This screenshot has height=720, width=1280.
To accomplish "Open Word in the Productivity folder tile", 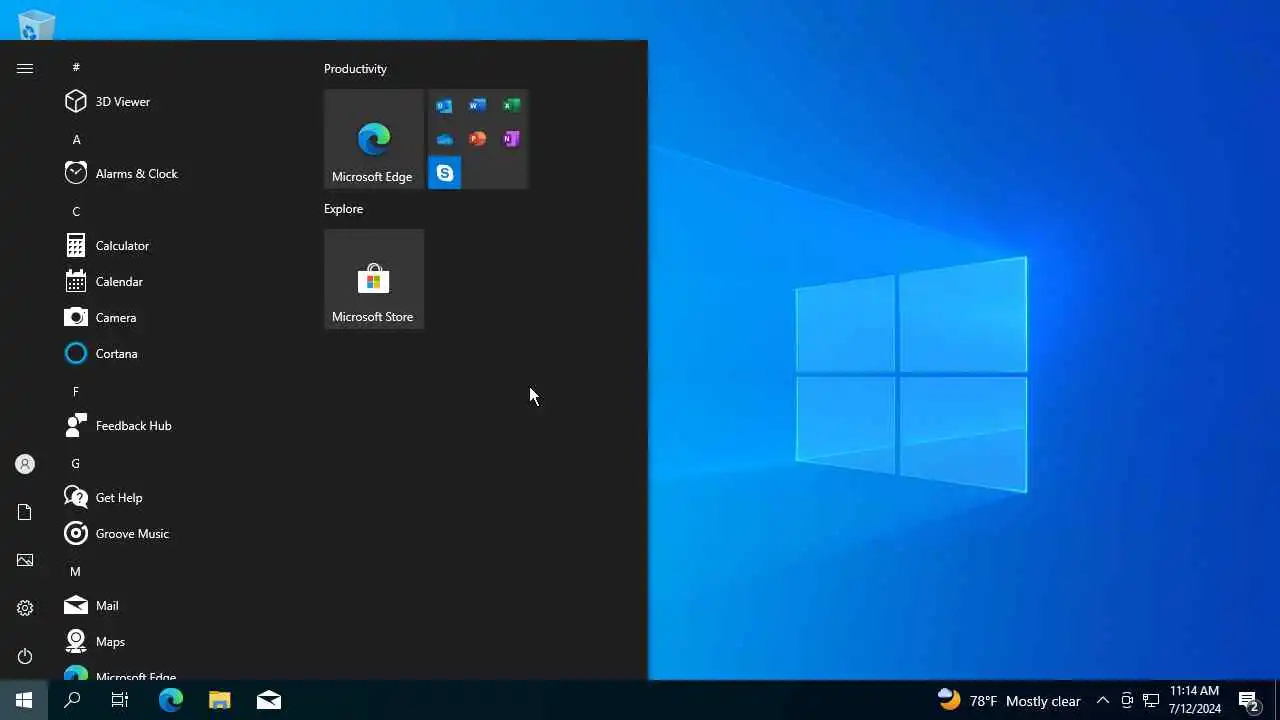I will 478,106.
